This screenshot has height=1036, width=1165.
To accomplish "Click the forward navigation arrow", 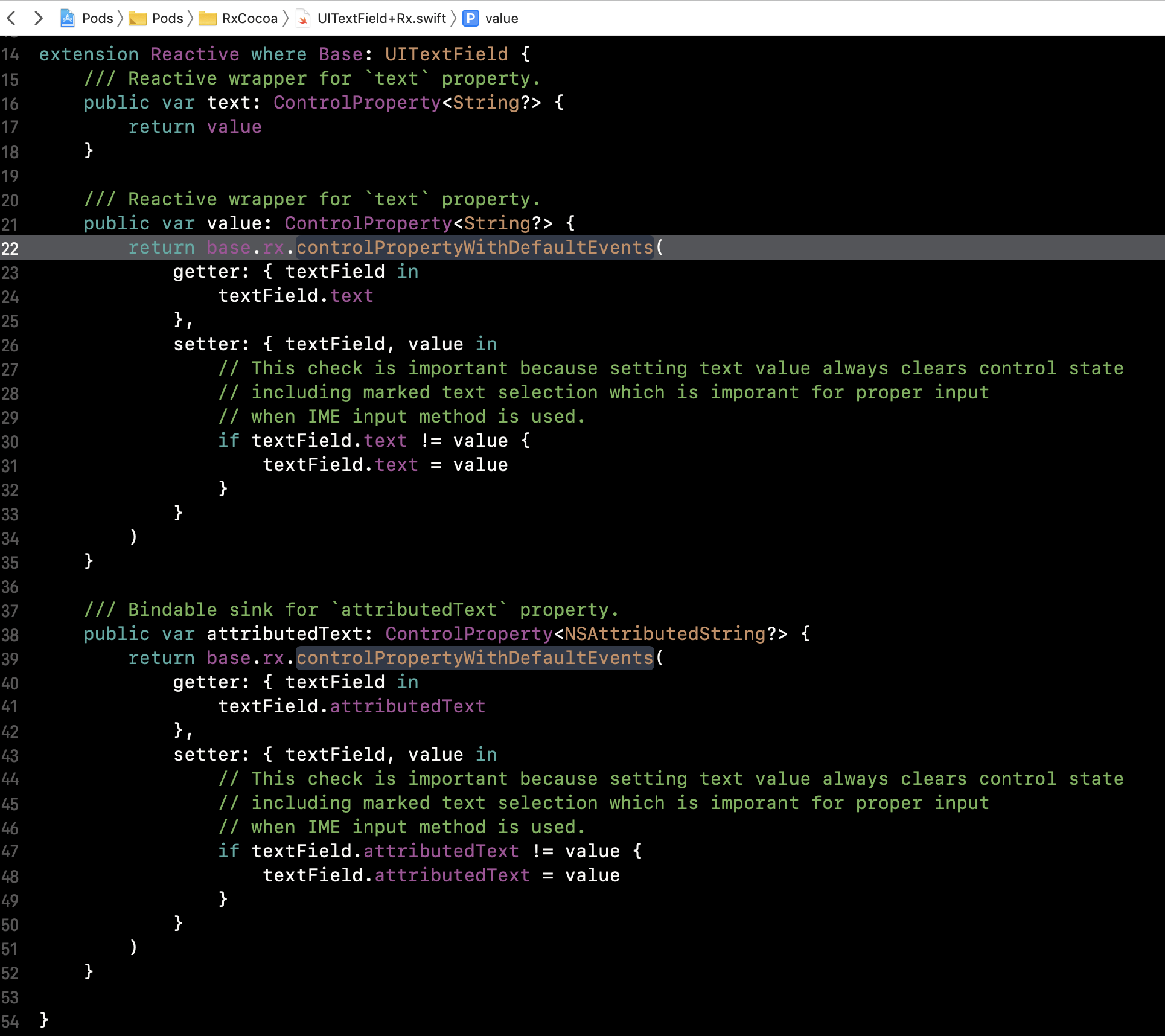I will [x=39, y=18].
